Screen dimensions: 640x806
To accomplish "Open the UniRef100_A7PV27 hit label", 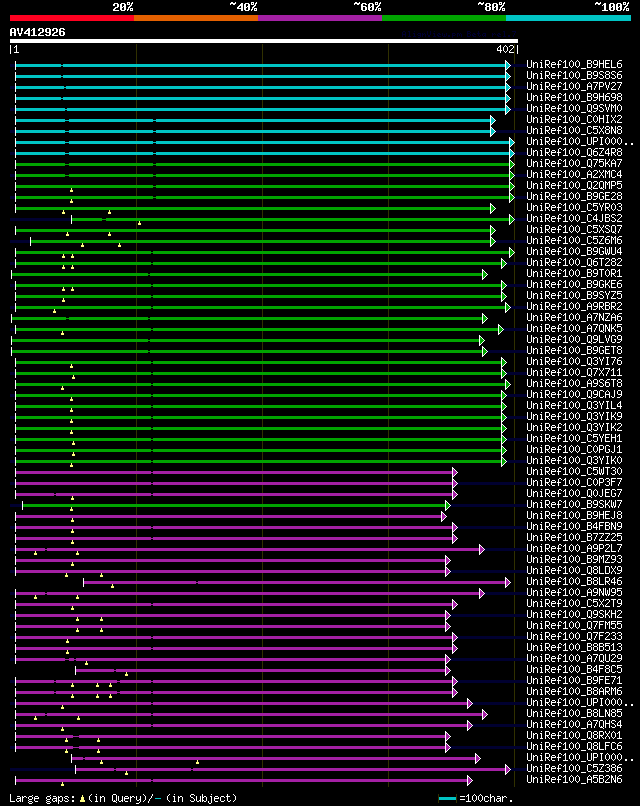I will pyautogui.click(x=574, y=86).
